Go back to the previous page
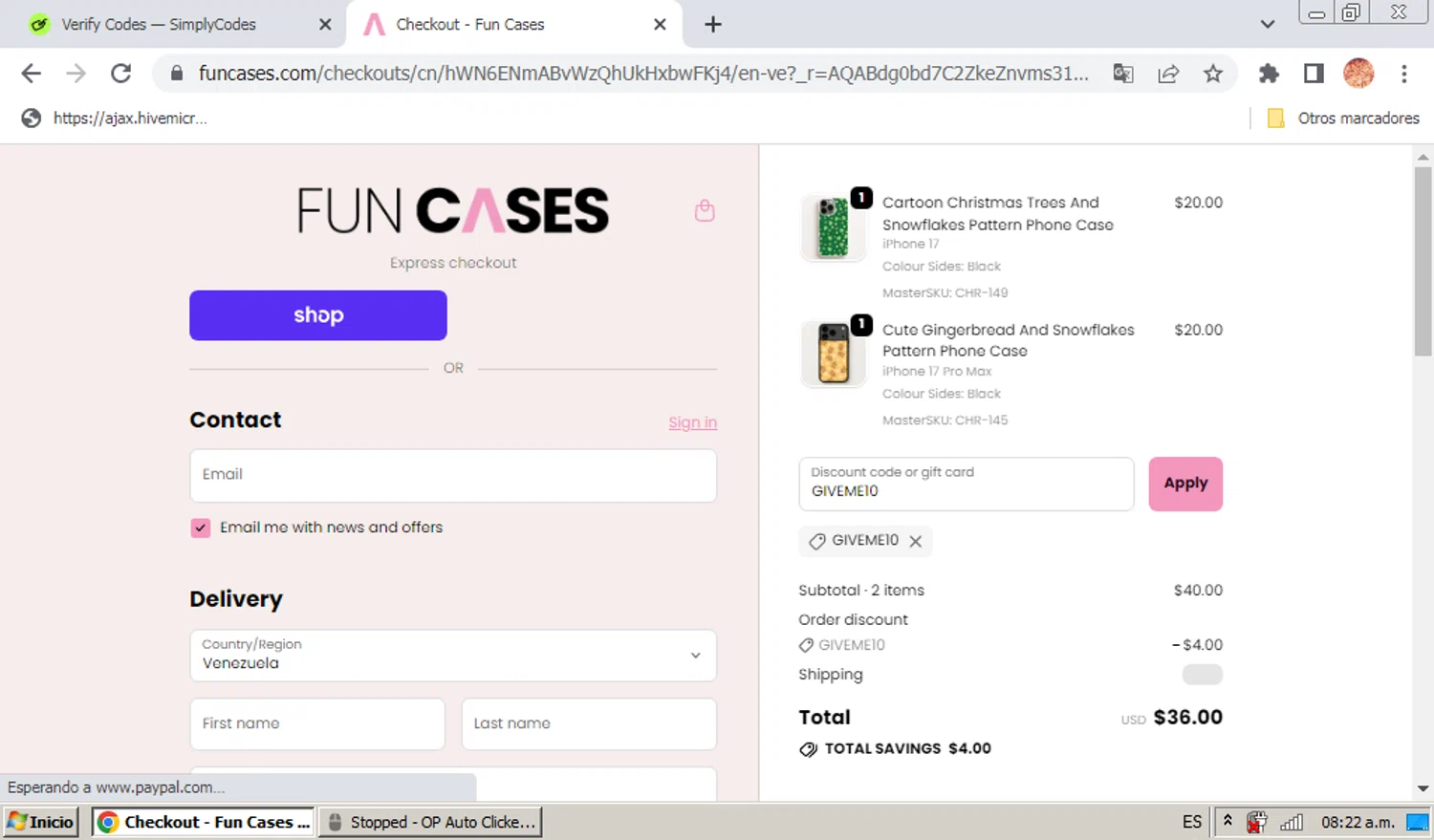Viewport: 1434px width, 840px height. tap(31, 74)
